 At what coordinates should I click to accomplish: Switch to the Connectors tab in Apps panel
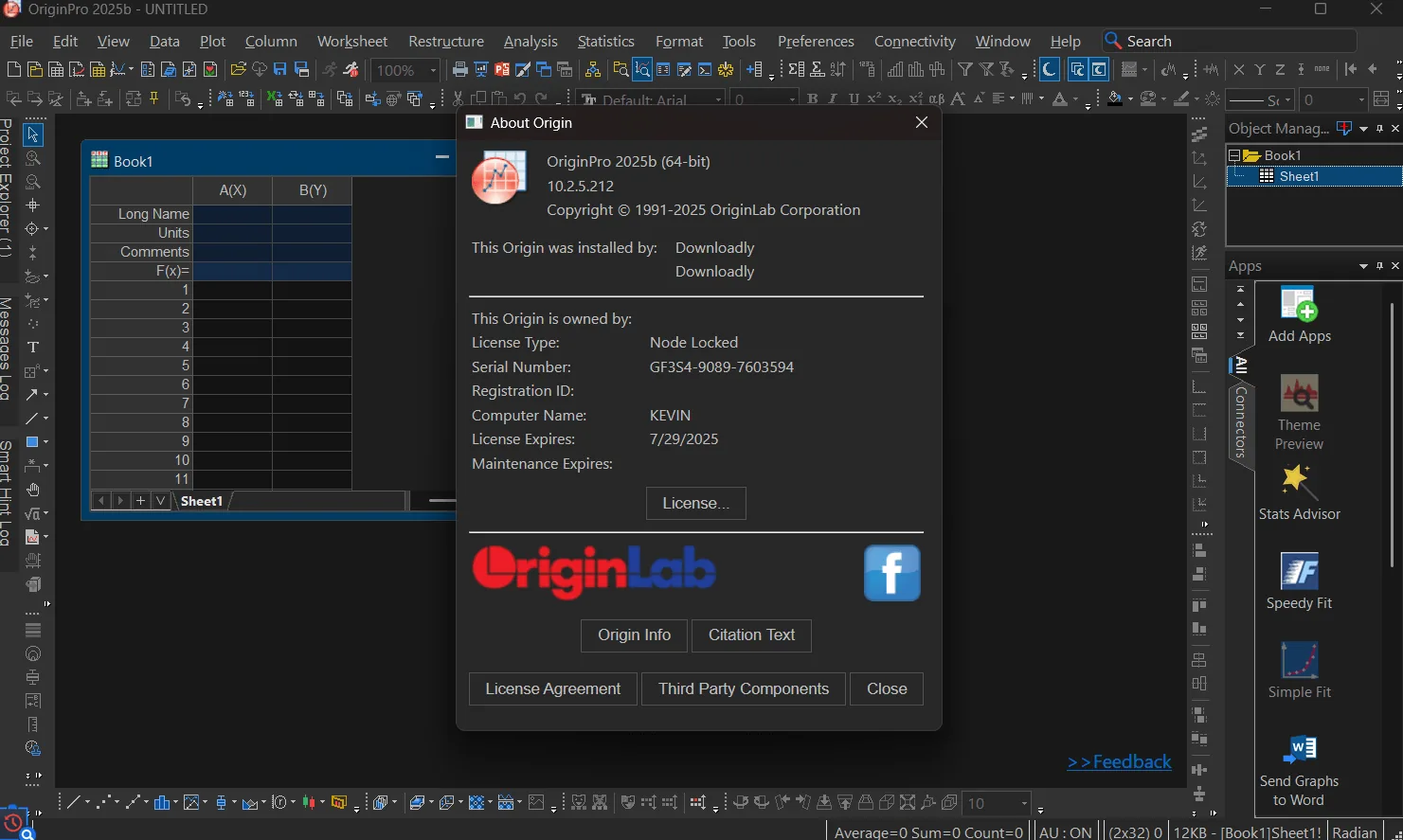1241,422
